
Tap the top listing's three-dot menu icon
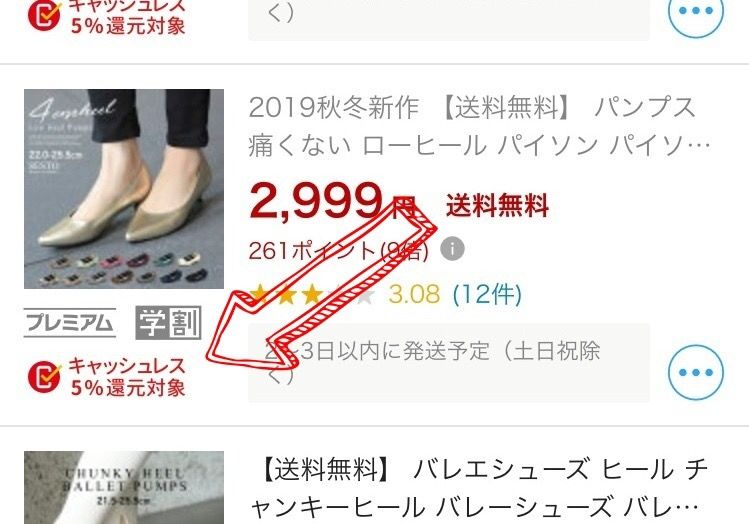(x=696, y=11)
